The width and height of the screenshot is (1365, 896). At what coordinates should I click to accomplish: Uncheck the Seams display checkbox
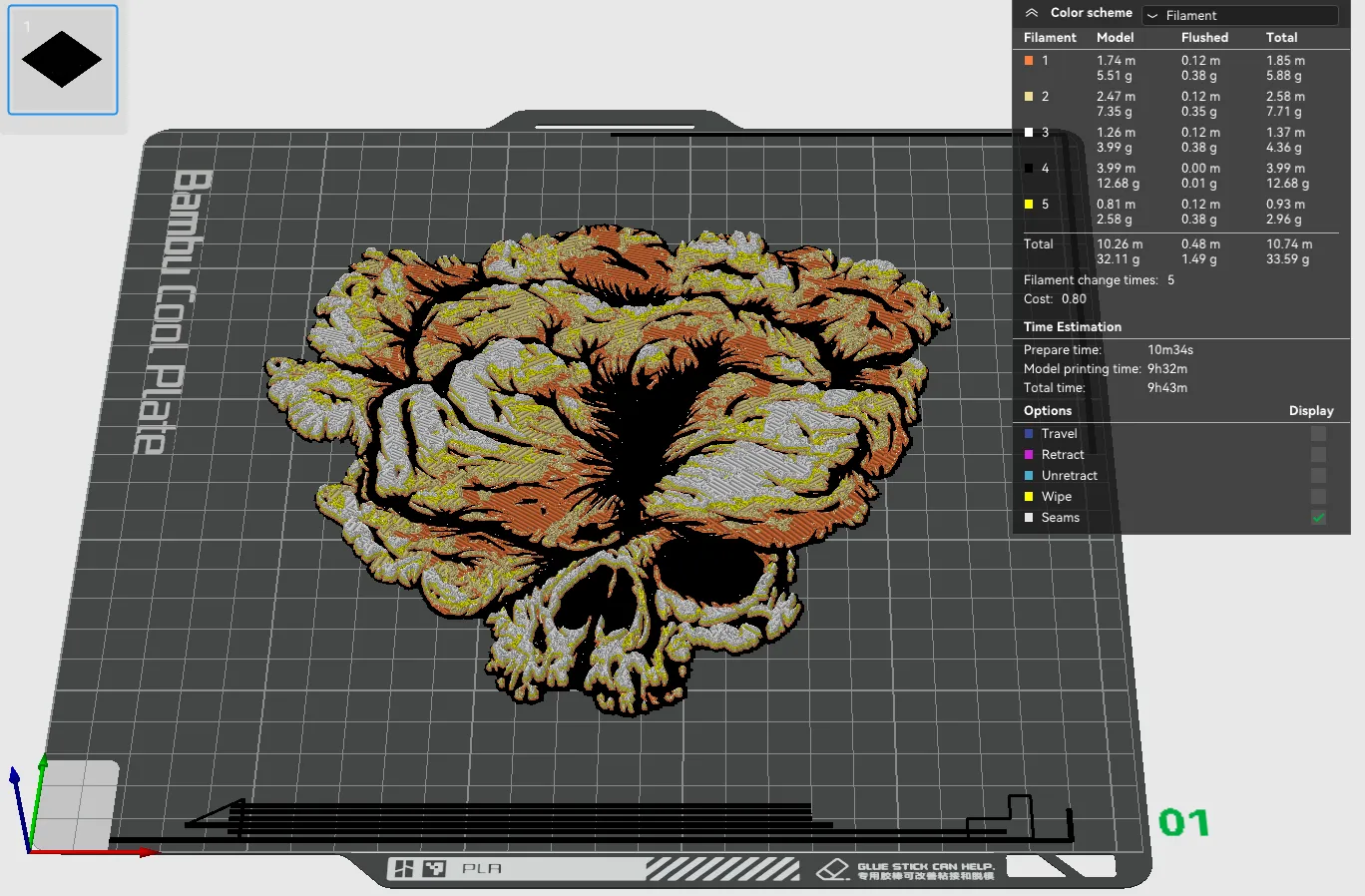[x=1318, y=518]
